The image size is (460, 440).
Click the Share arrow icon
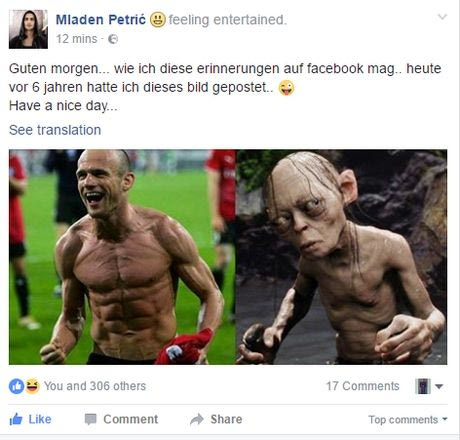(197, 419)
